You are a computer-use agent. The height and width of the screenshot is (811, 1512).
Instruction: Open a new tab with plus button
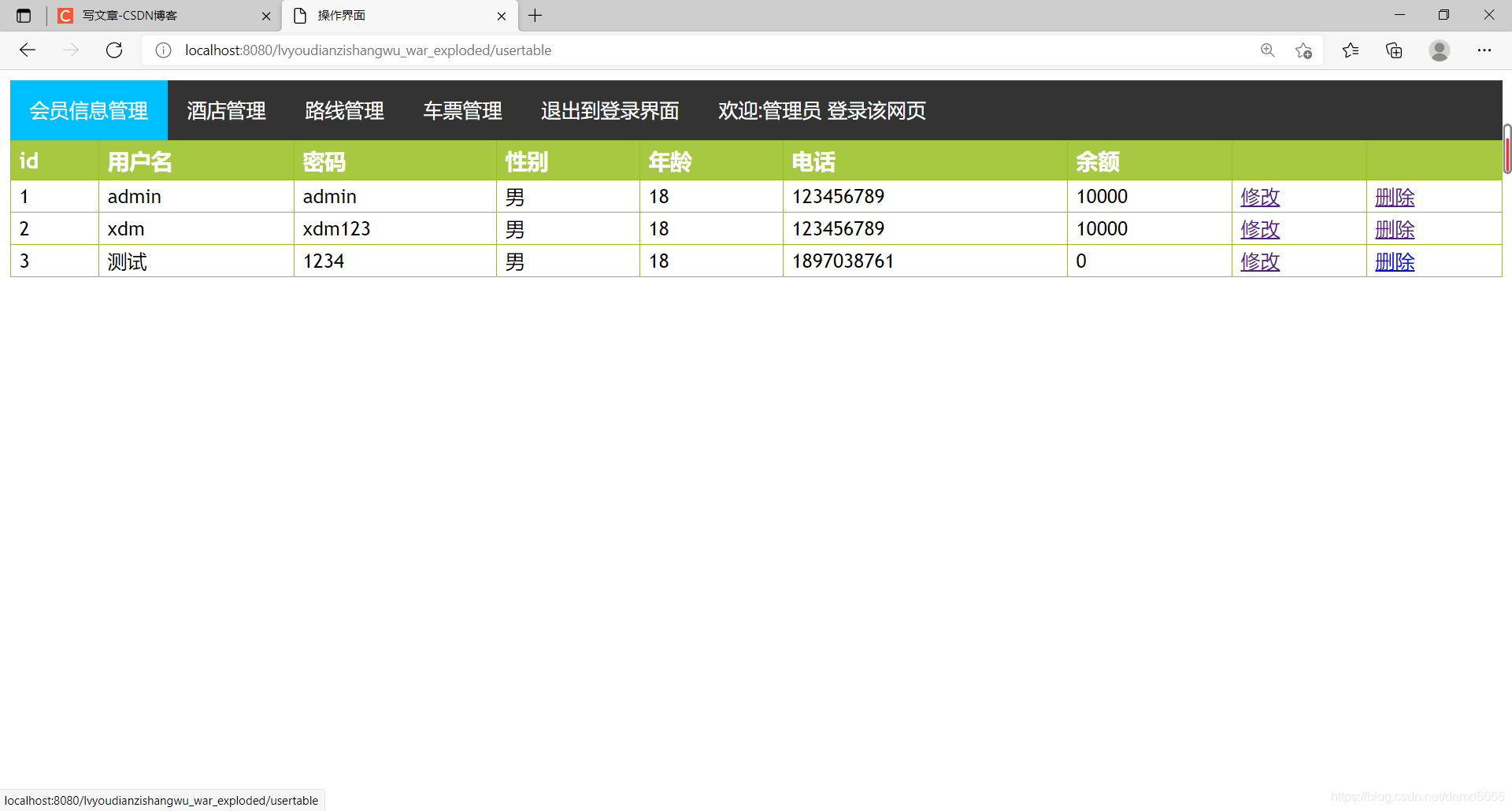pyautogui.click(x=535, y=16)
